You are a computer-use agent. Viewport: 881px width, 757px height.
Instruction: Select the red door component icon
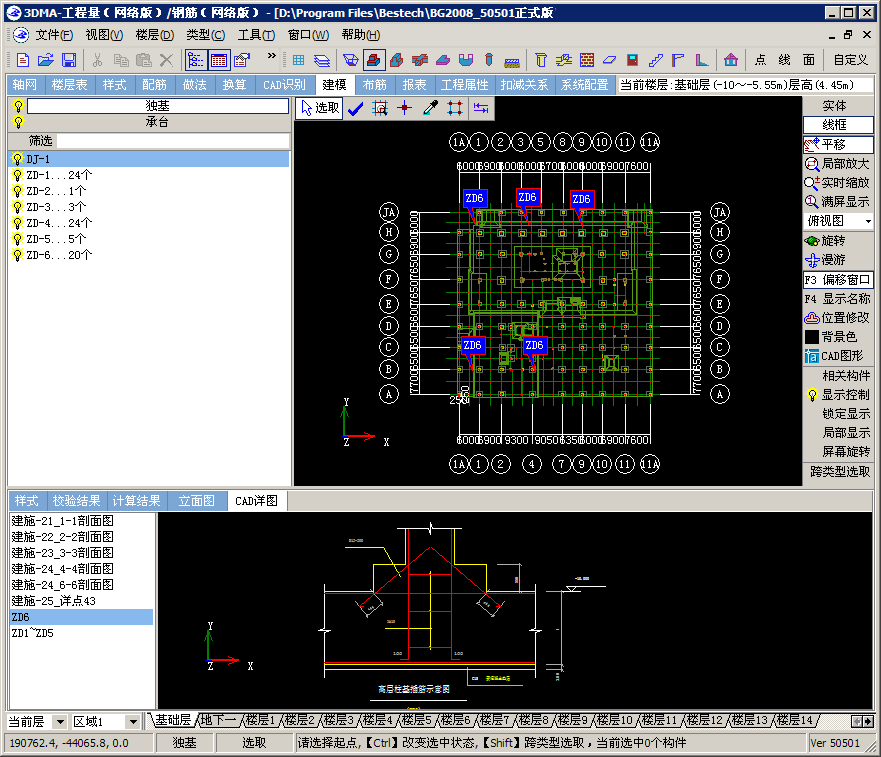coord(633,60)
